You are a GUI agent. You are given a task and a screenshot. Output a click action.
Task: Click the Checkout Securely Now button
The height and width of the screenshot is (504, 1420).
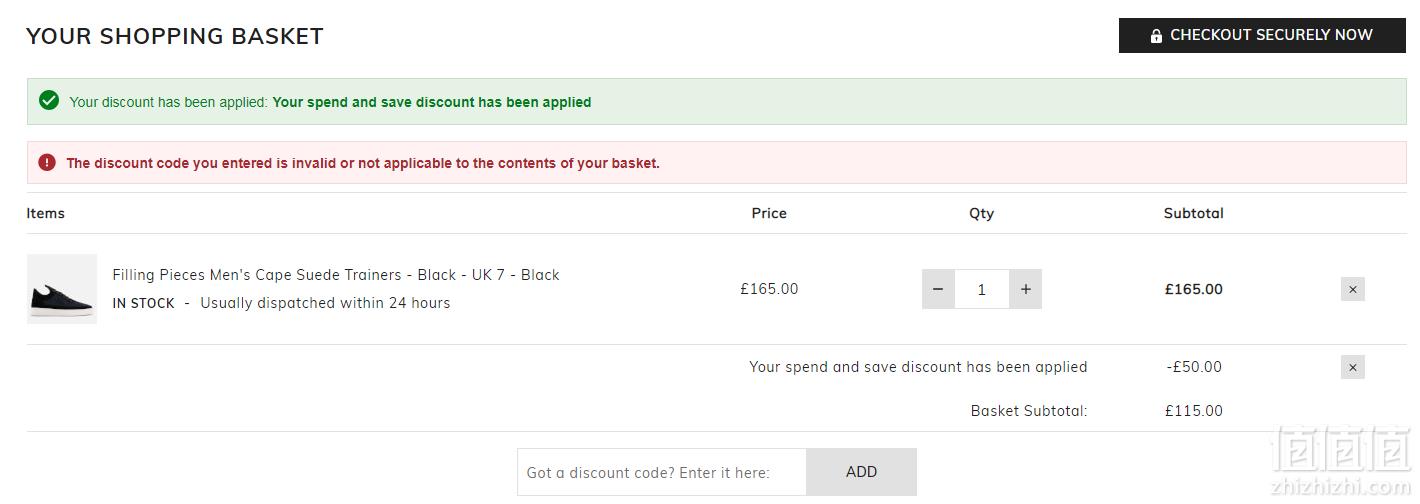1262,35
